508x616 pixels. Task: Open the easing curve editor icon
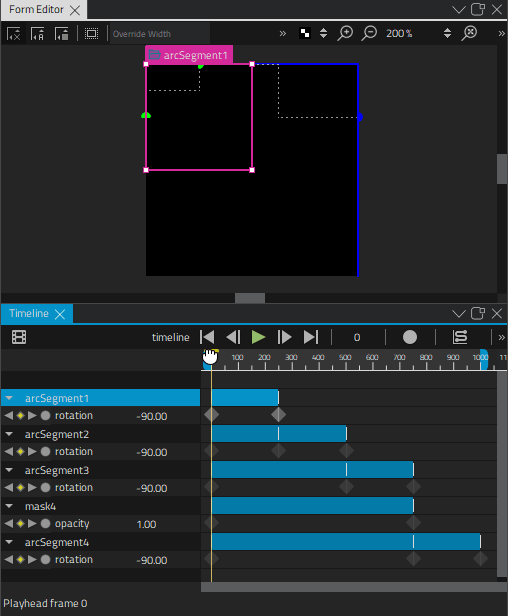coord(460,337)
